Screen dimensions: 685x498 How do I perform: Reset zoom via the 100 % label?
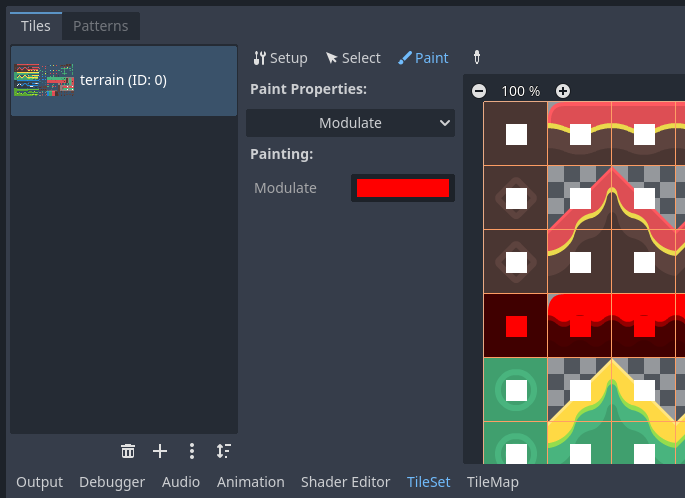[520, 91]
